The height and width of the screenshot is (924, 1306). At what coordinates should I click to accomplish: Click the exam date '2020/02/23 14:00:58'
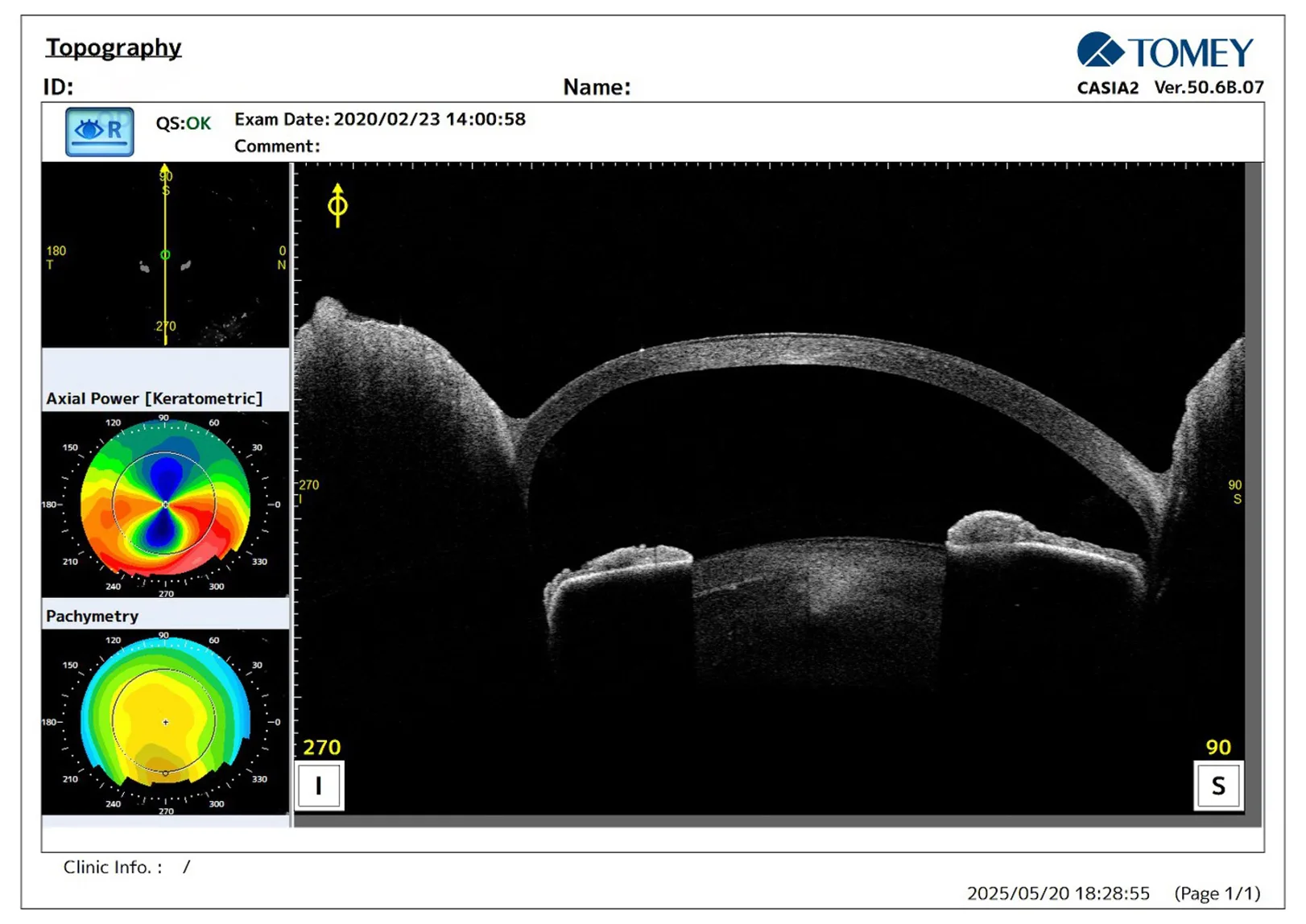click(429, 119)
